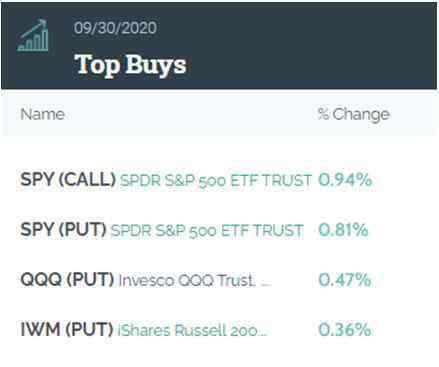Click the 09/30/2020 date label

click(x=115, y=28)
